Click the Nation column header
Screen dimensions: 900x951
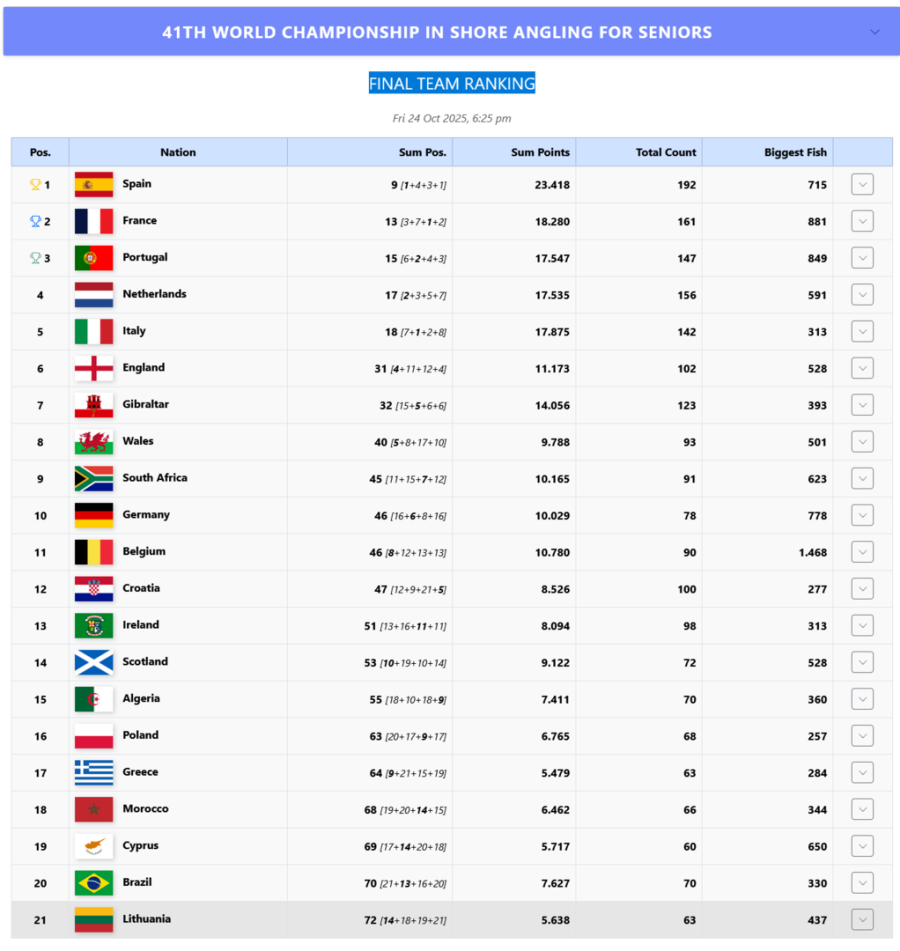point(178,152)
